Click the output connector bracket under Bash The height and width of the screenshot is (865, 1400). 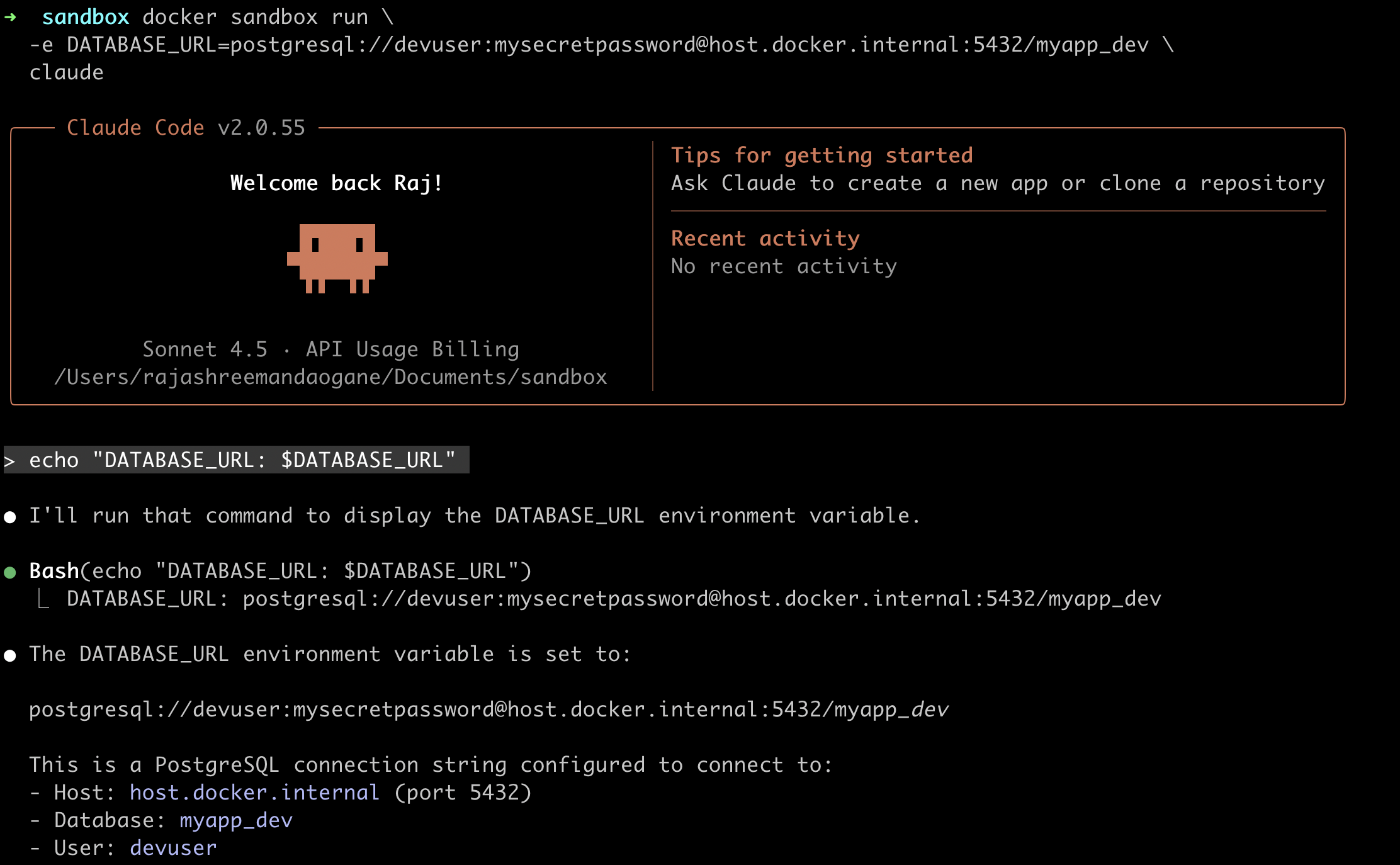[43, 599]
